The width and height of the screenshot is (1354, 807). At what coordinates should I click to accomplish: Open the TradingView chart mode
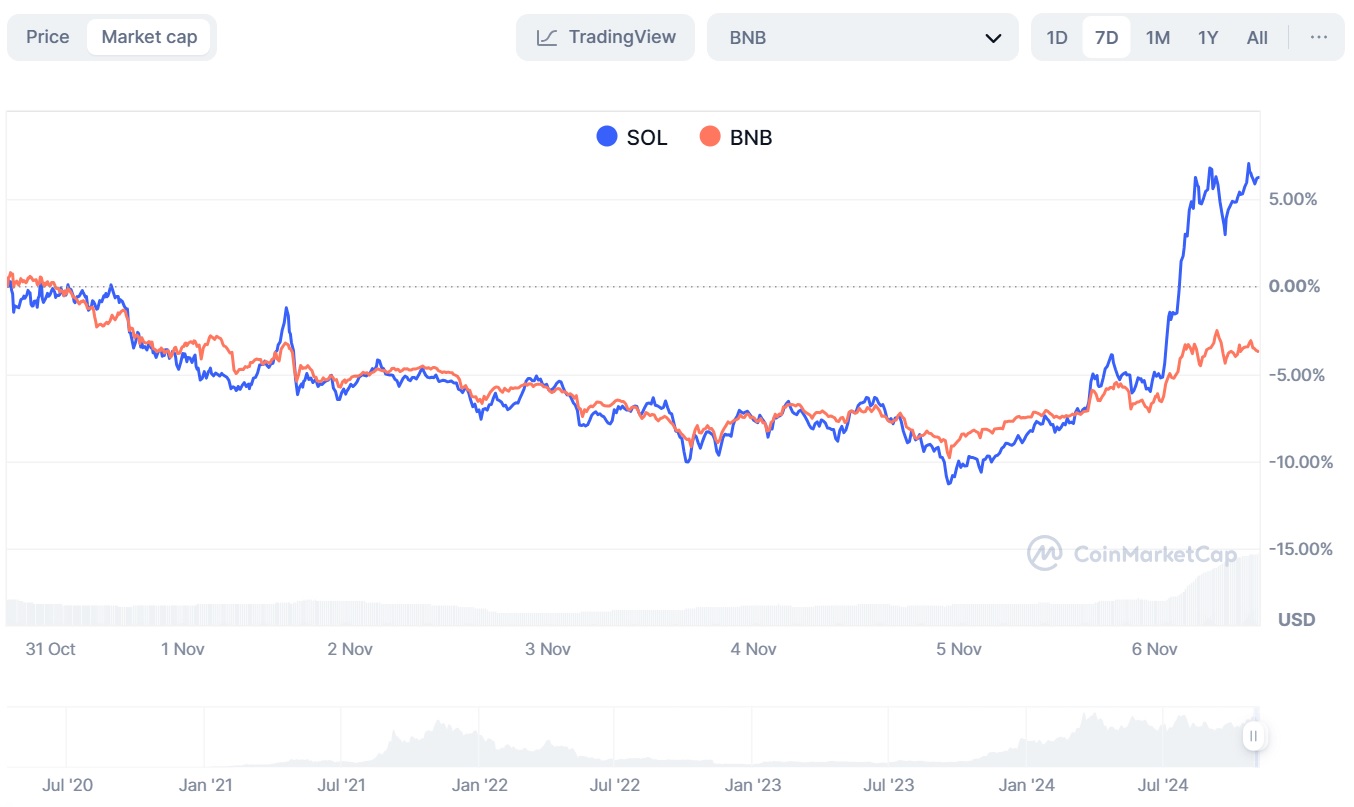605,37
